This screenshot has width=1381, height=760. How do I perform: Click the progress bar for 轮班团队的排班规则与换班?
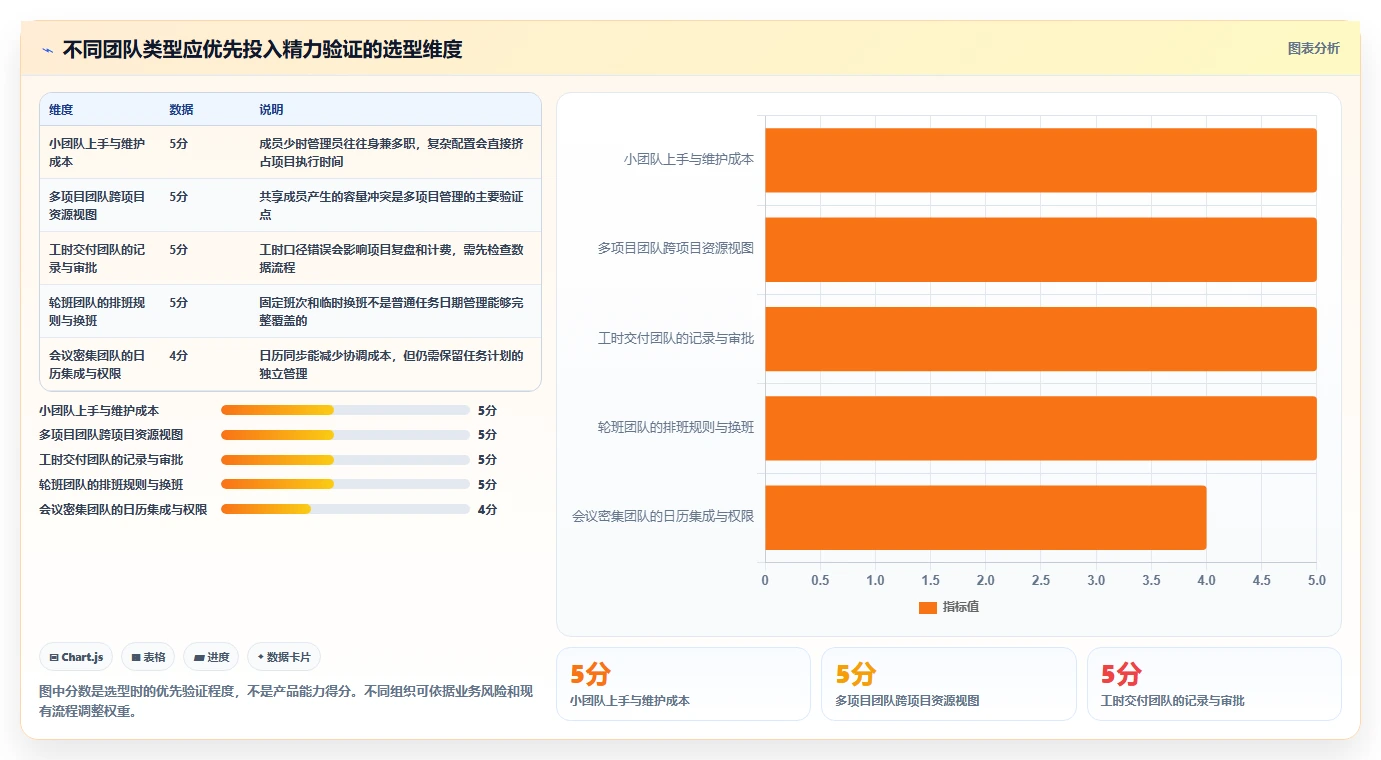345,484
